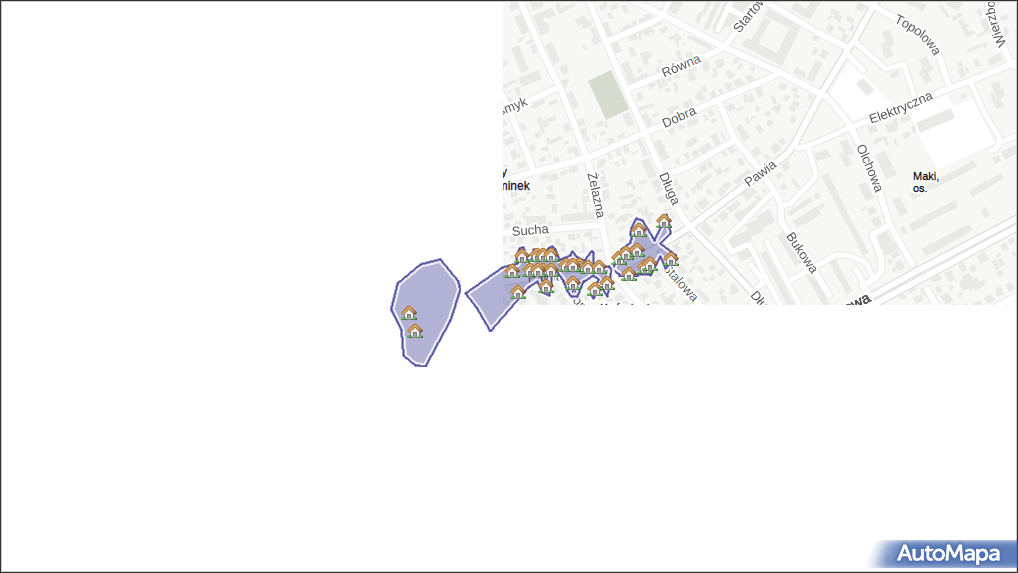Click the upper house marker in the isolated left polygon
Image resolution: width=1018 pixels, height=573 pixels.
point(409,313)
